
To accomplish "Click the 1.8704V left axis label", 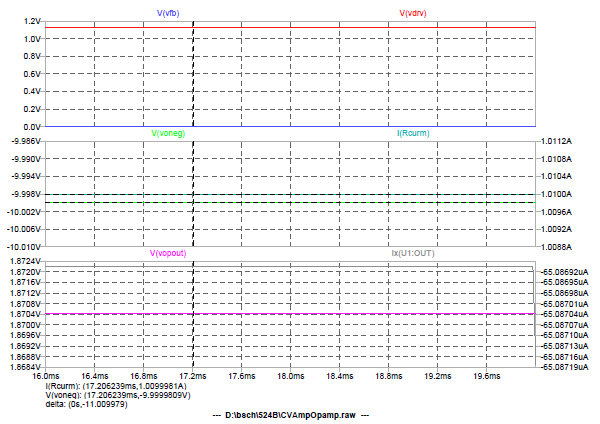I will (x=27, y=314).
